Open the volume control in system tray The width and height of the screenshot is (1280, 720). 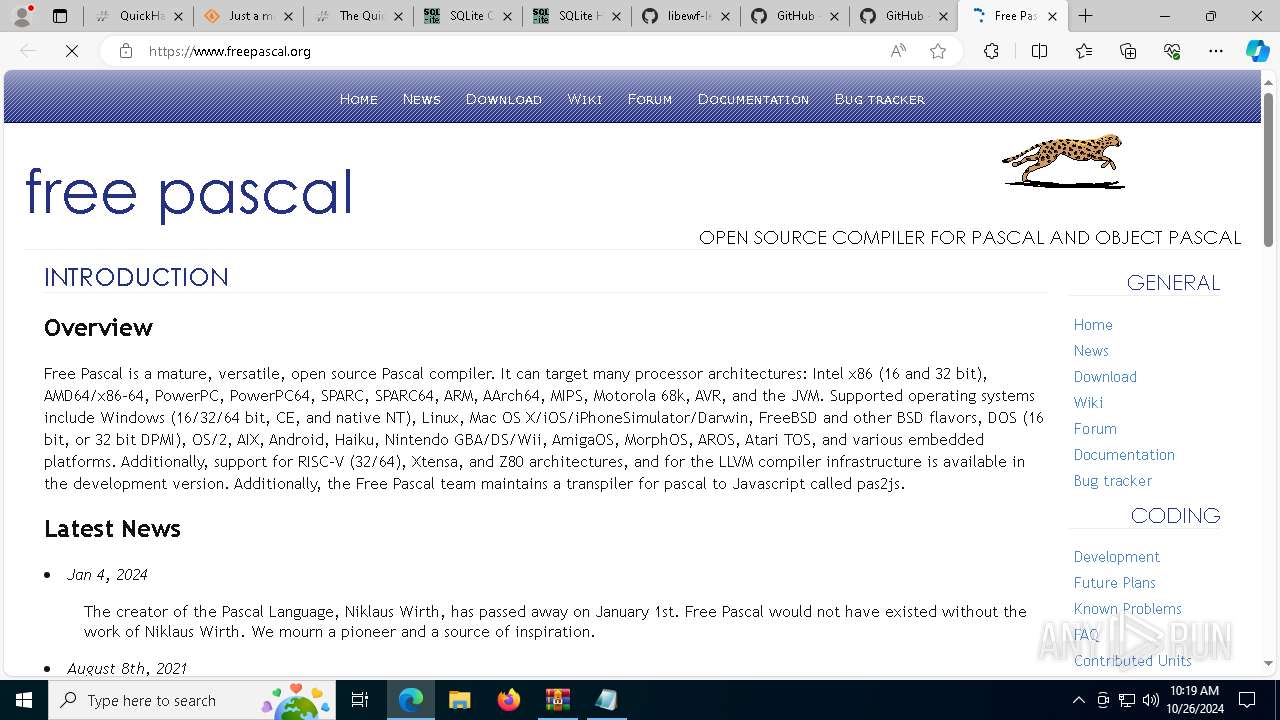(1150, 700)
